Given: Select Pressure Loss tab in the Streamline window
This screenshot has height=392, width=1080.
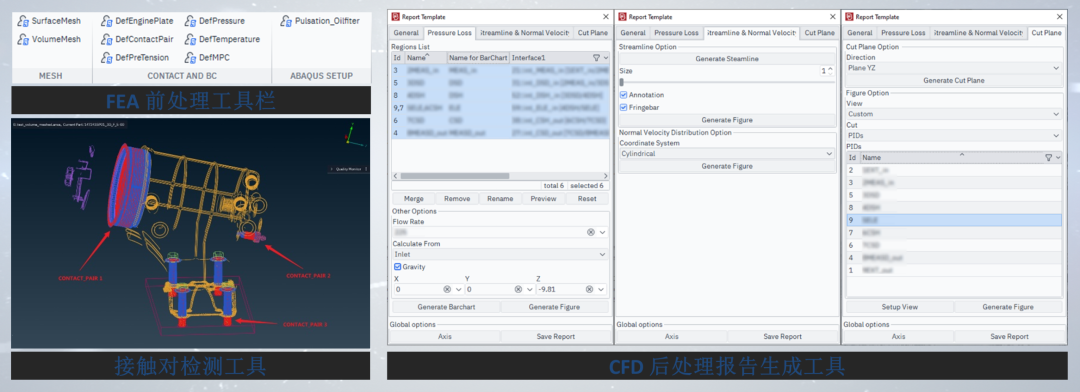Looking at the screenshot, I should [x=676, y=32].
